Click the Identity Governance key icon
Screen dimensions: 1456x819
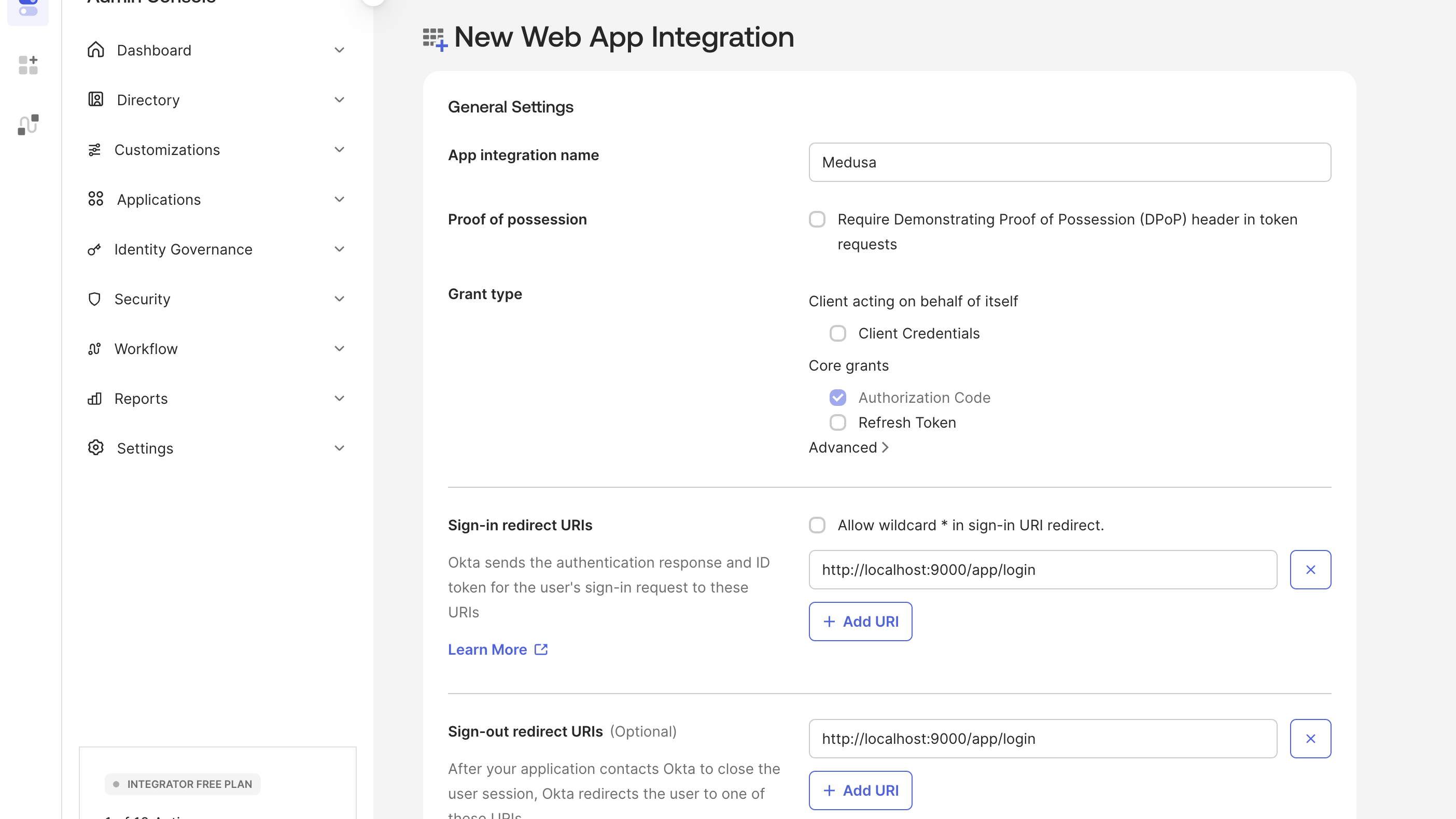pyautogui.click(x=95, y=249)
